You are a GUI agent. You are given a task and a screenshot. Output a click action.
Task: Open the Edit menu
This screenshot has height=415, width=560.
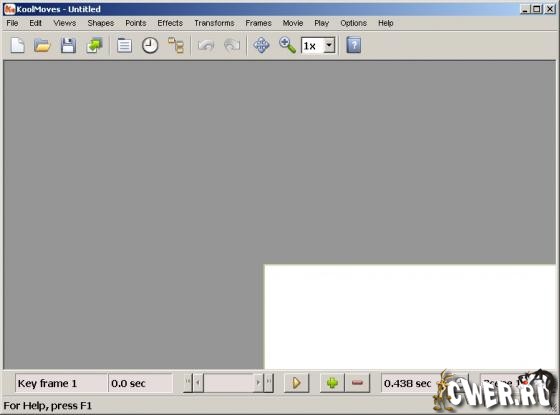[x=35, y=23]
